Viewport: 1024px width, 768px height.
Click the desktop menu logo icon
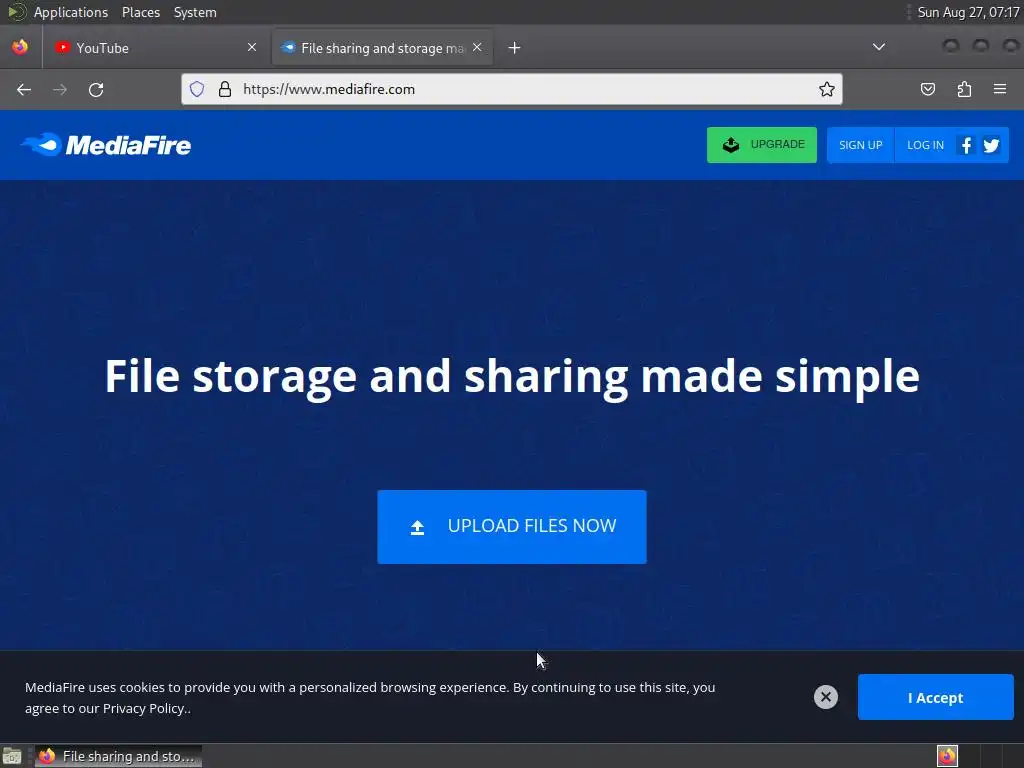pyautogui.click(x=16, y=12)
